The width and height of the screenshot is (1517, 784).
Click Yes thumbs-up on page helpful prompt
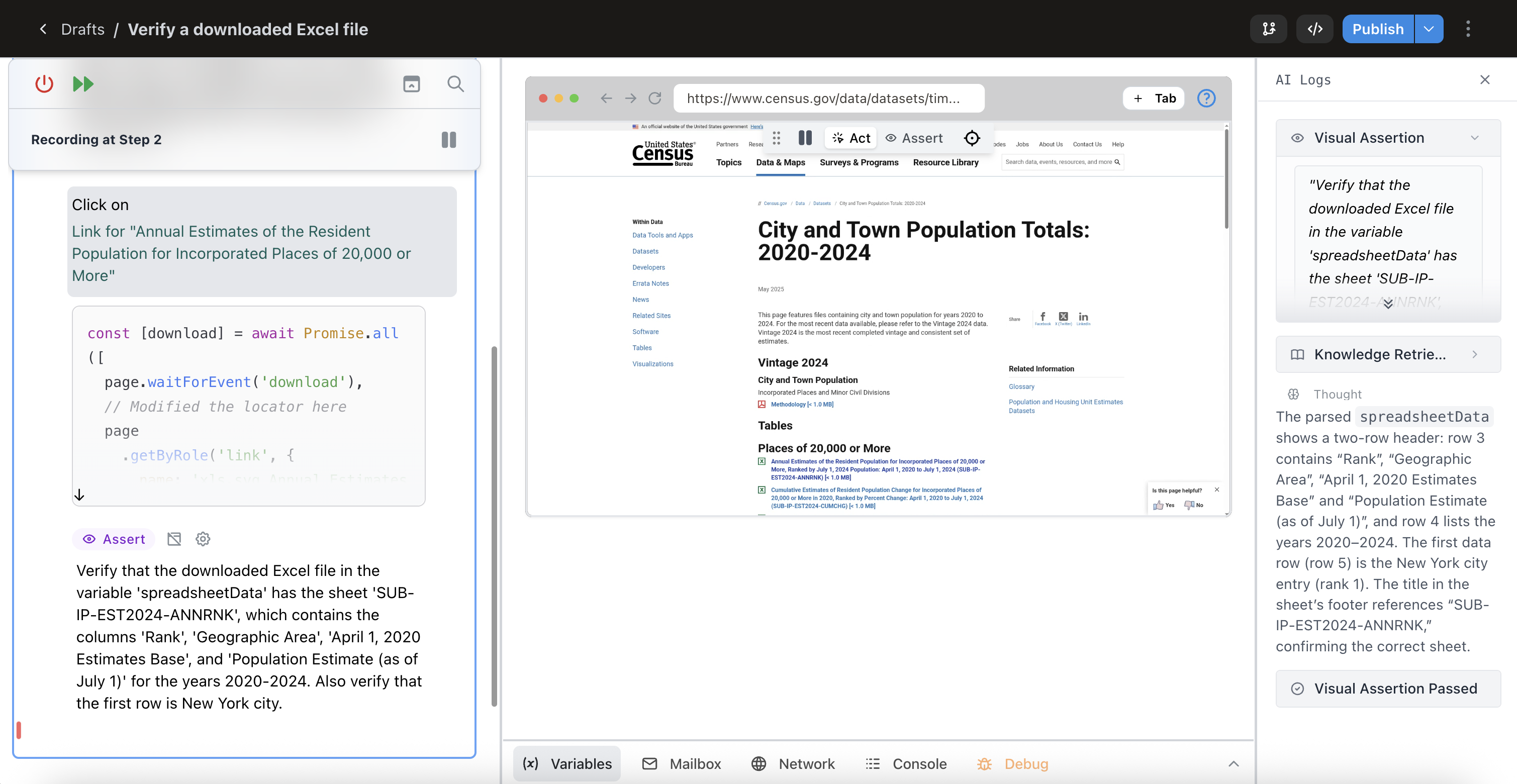1163,505
